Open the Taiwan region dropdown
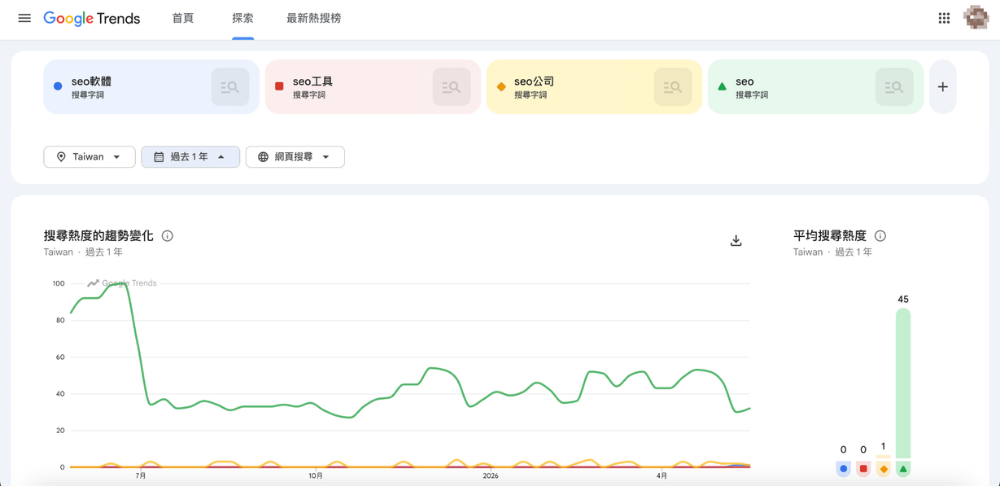This screenshot has width=1000, height=486. click(89, 157)
